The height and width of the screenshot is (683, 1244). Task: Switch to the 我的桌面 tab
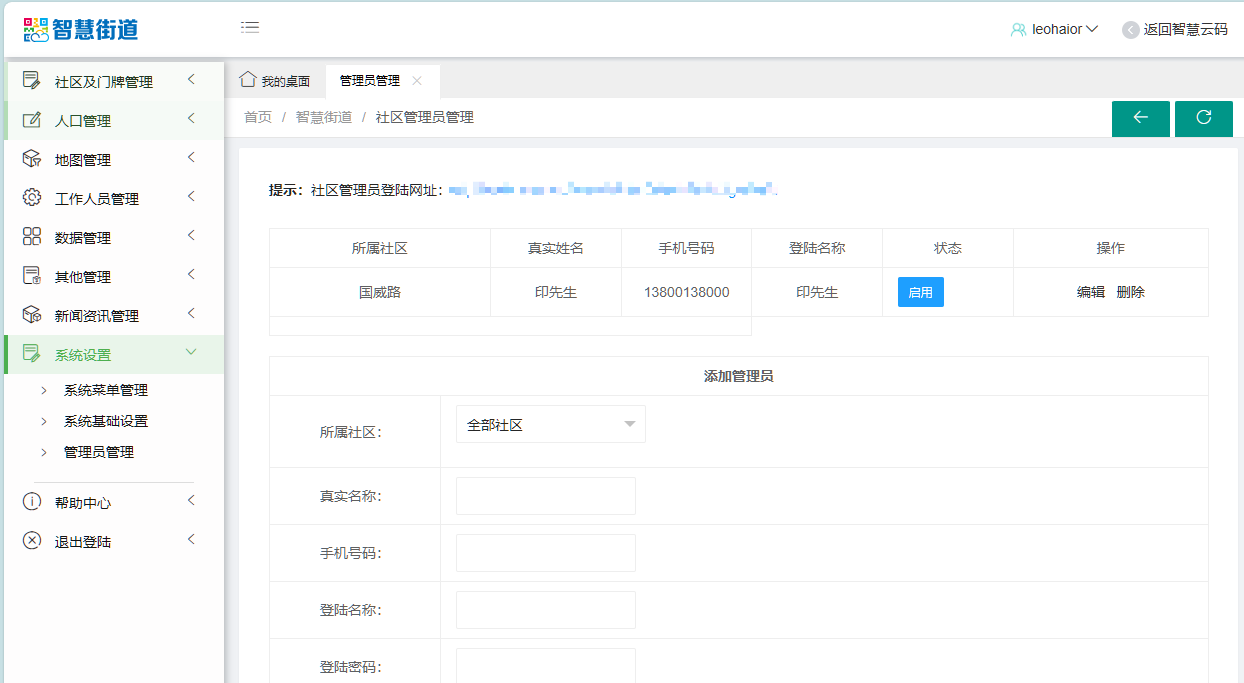[275, 81]
